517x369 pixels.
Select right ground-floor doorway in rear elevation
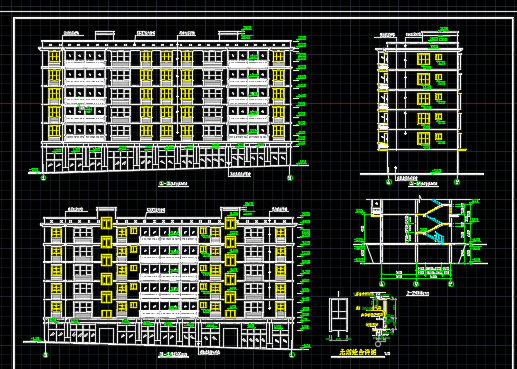230,337
